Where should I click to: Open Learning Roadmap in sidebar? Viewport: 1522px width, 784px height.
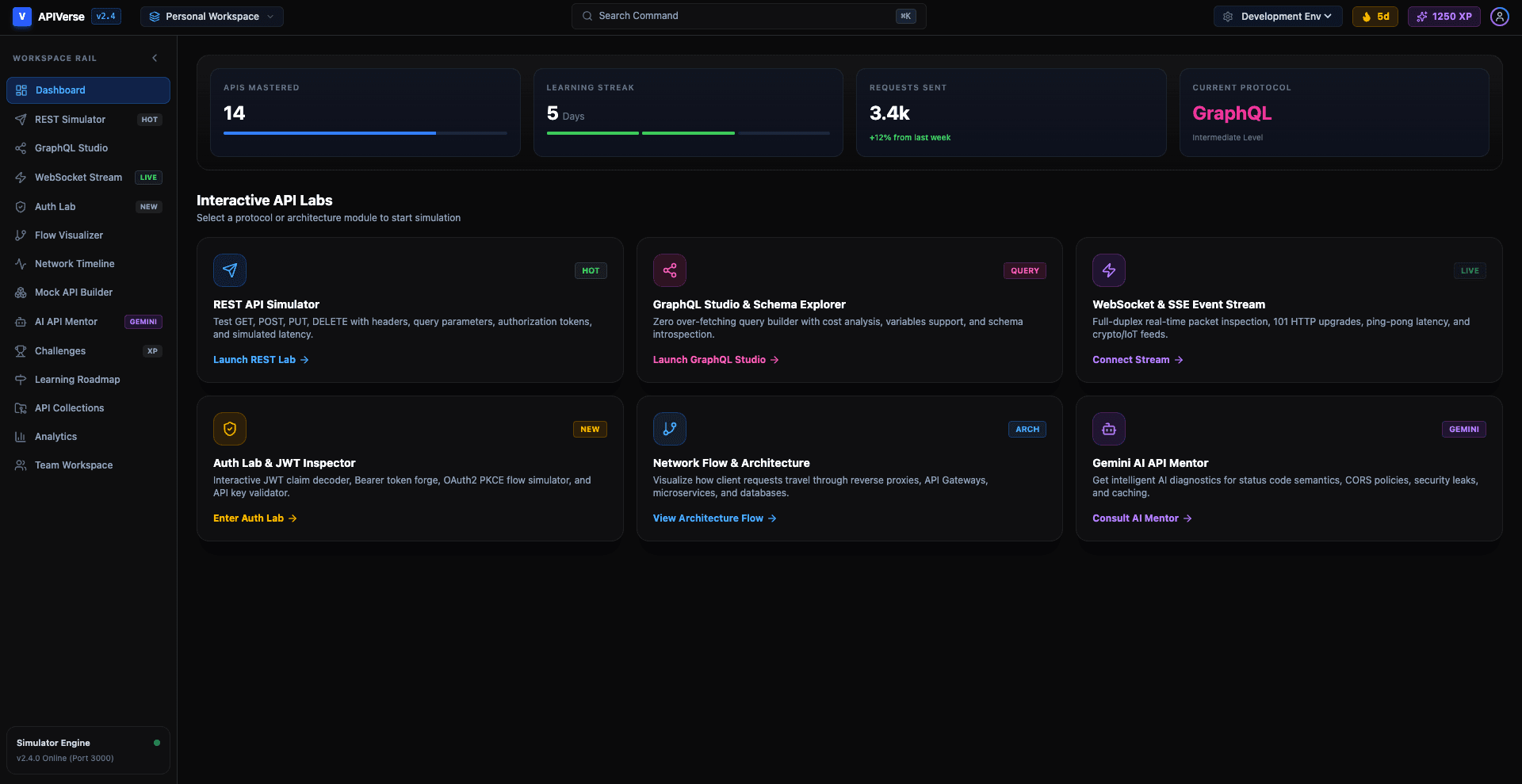point(88,380)
